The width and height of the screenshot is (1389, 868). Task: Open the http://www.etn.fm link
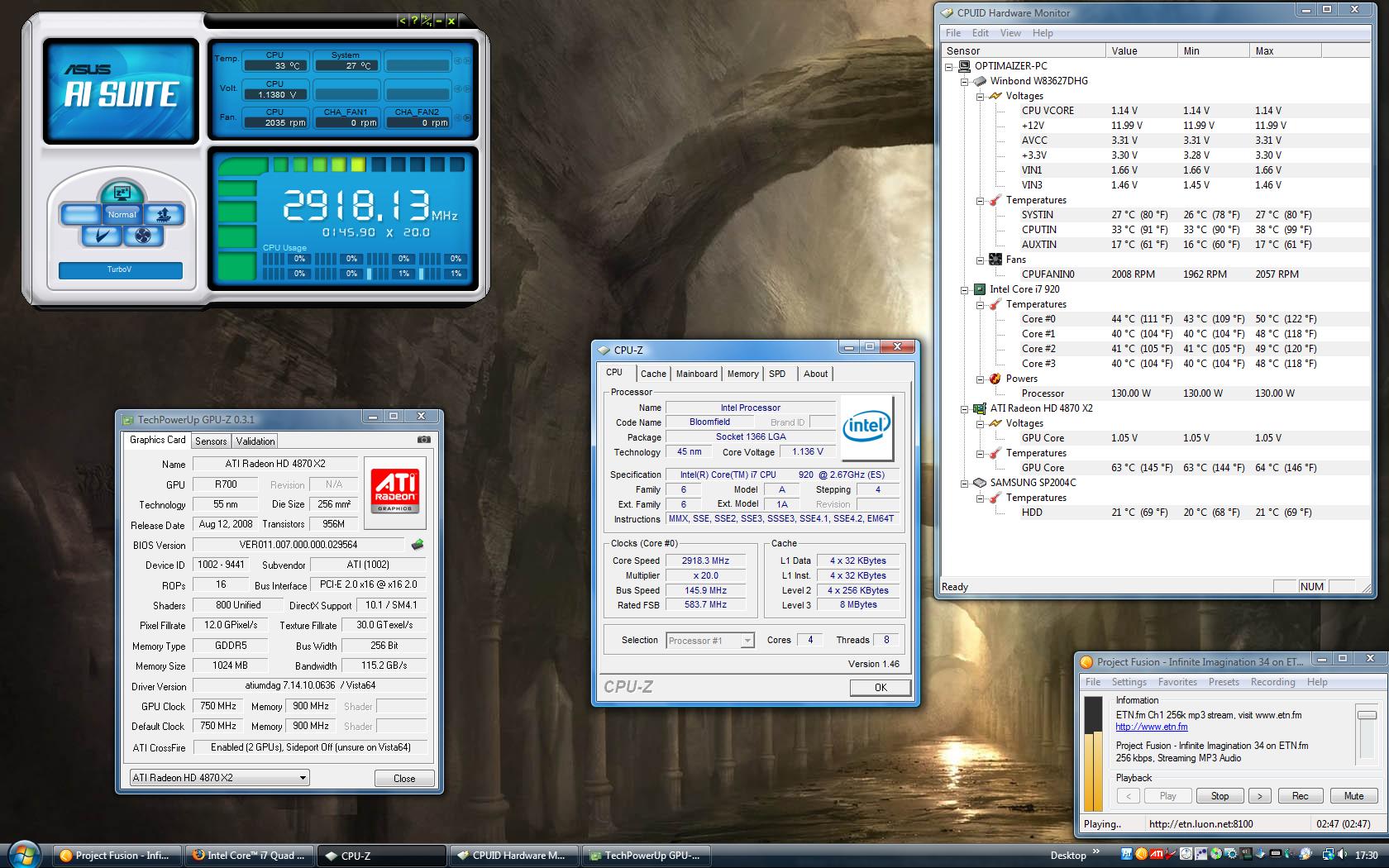click(1152, 727)
